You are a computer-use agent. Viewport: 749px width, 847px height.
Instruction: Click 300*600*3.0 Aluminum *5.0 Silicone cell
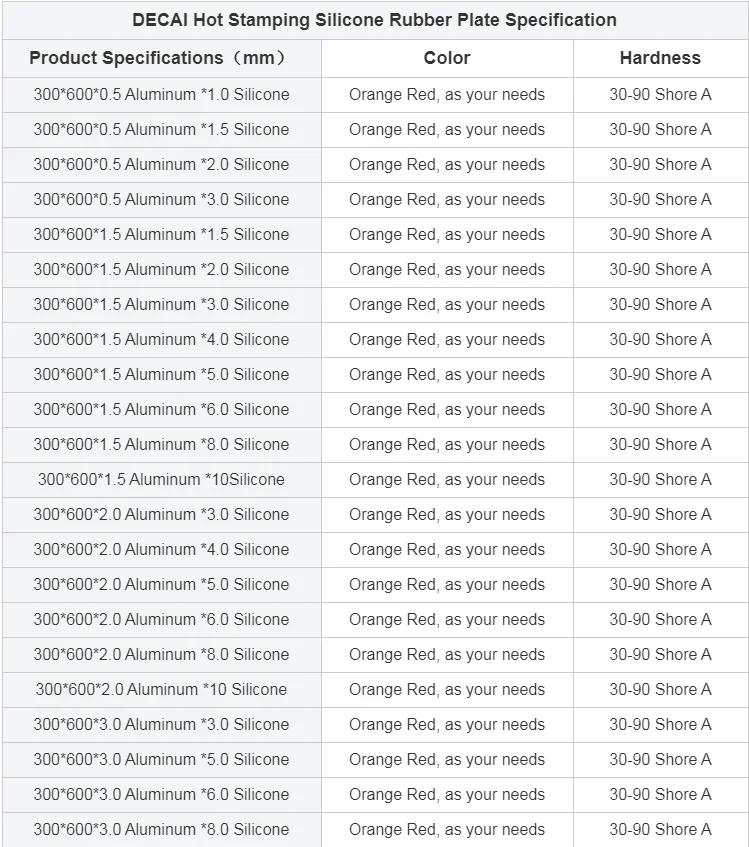pos(162,760)
